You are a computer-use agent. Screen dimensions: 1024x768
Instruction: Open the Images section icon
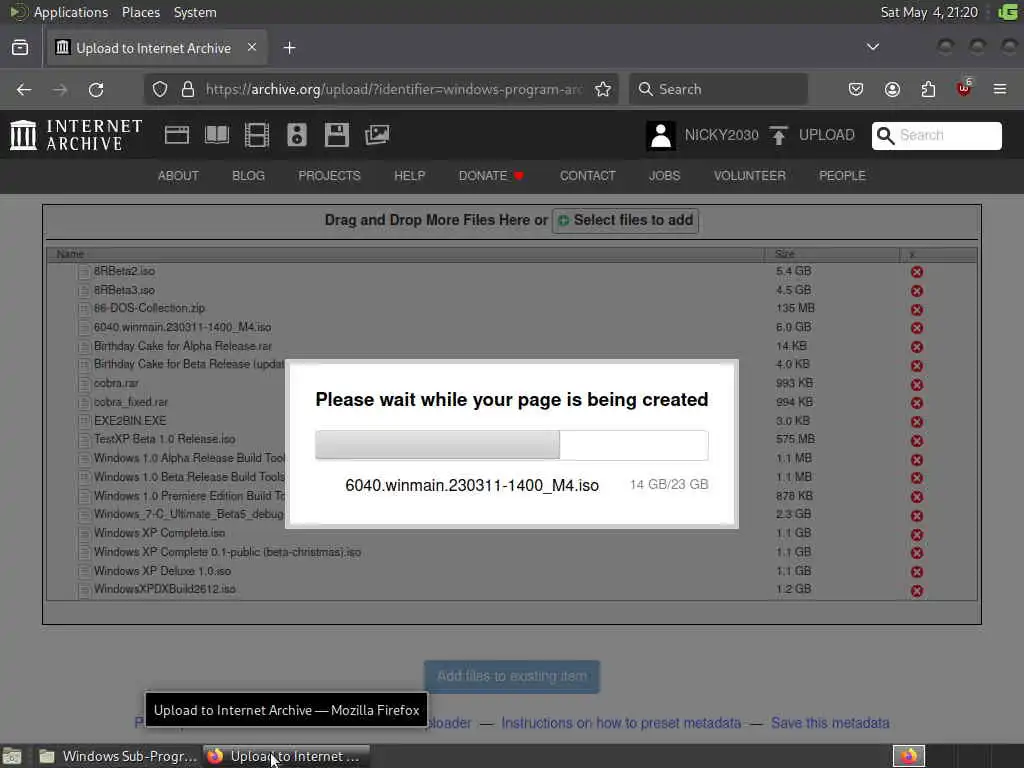pyautogui.click(x=377, y=135)
